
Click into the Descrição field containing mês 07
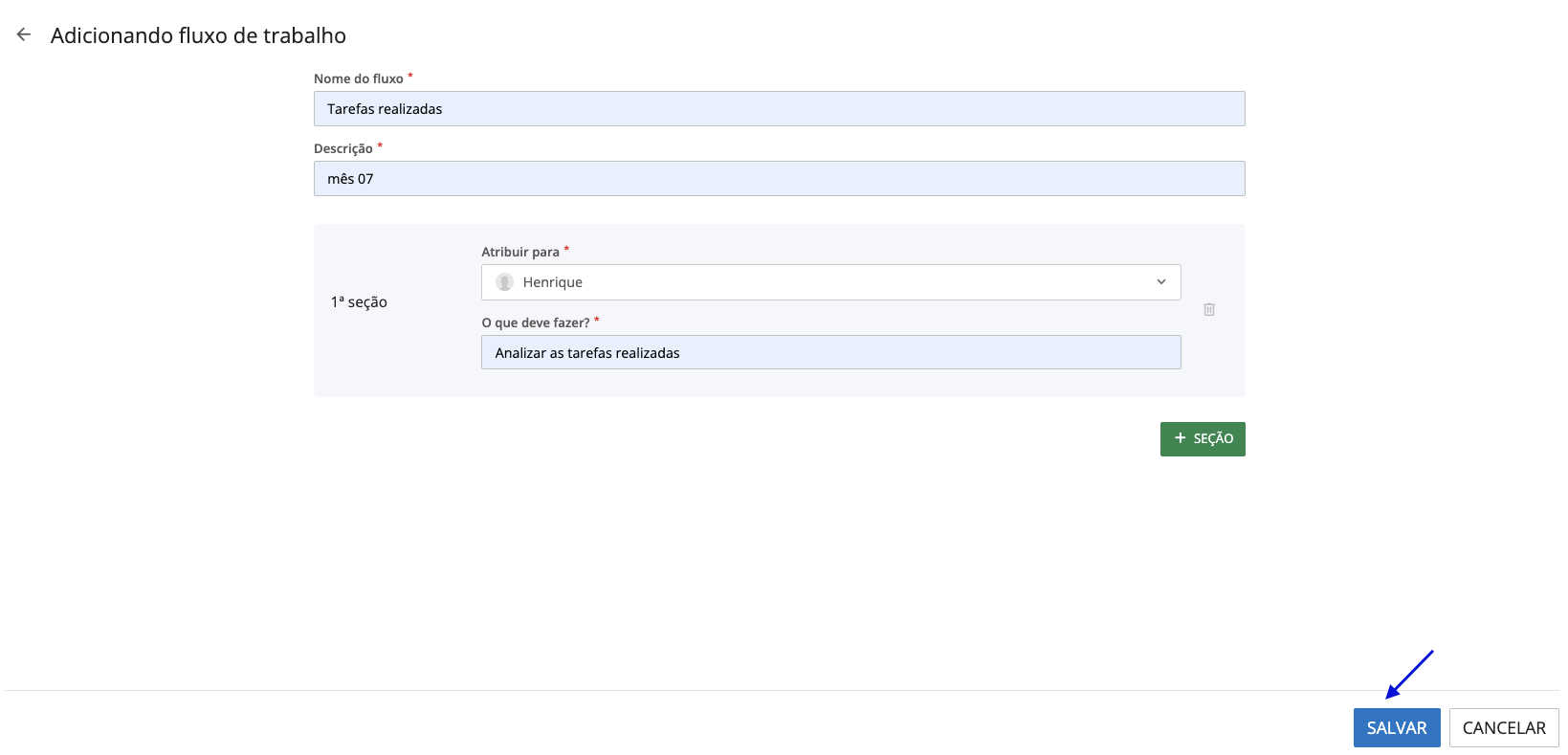[x=779, y=179]
